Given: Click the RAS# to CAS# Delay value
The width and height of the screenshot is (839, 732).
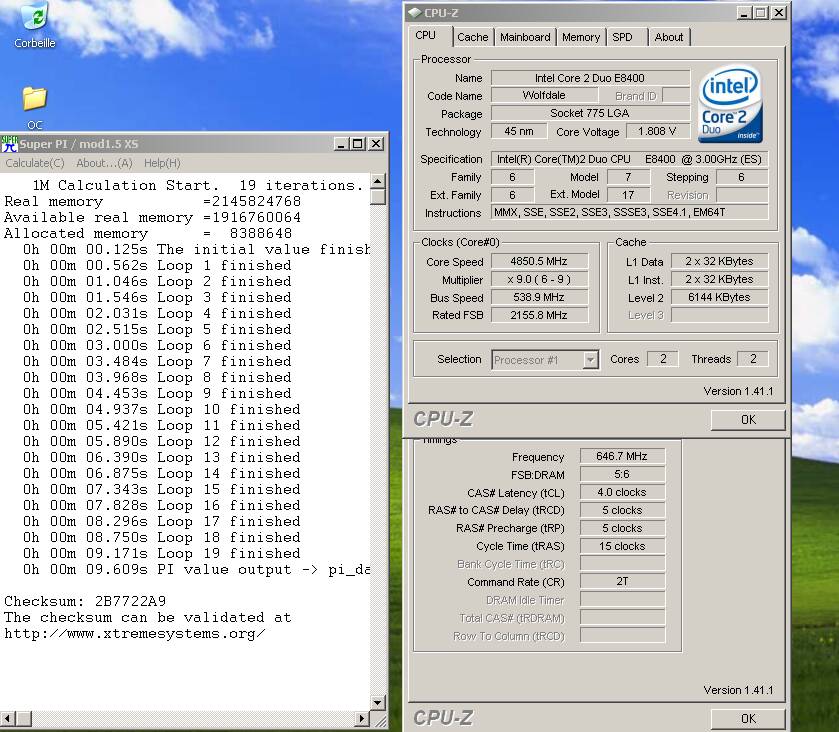Looking at the screenshot, I should 622,510.
